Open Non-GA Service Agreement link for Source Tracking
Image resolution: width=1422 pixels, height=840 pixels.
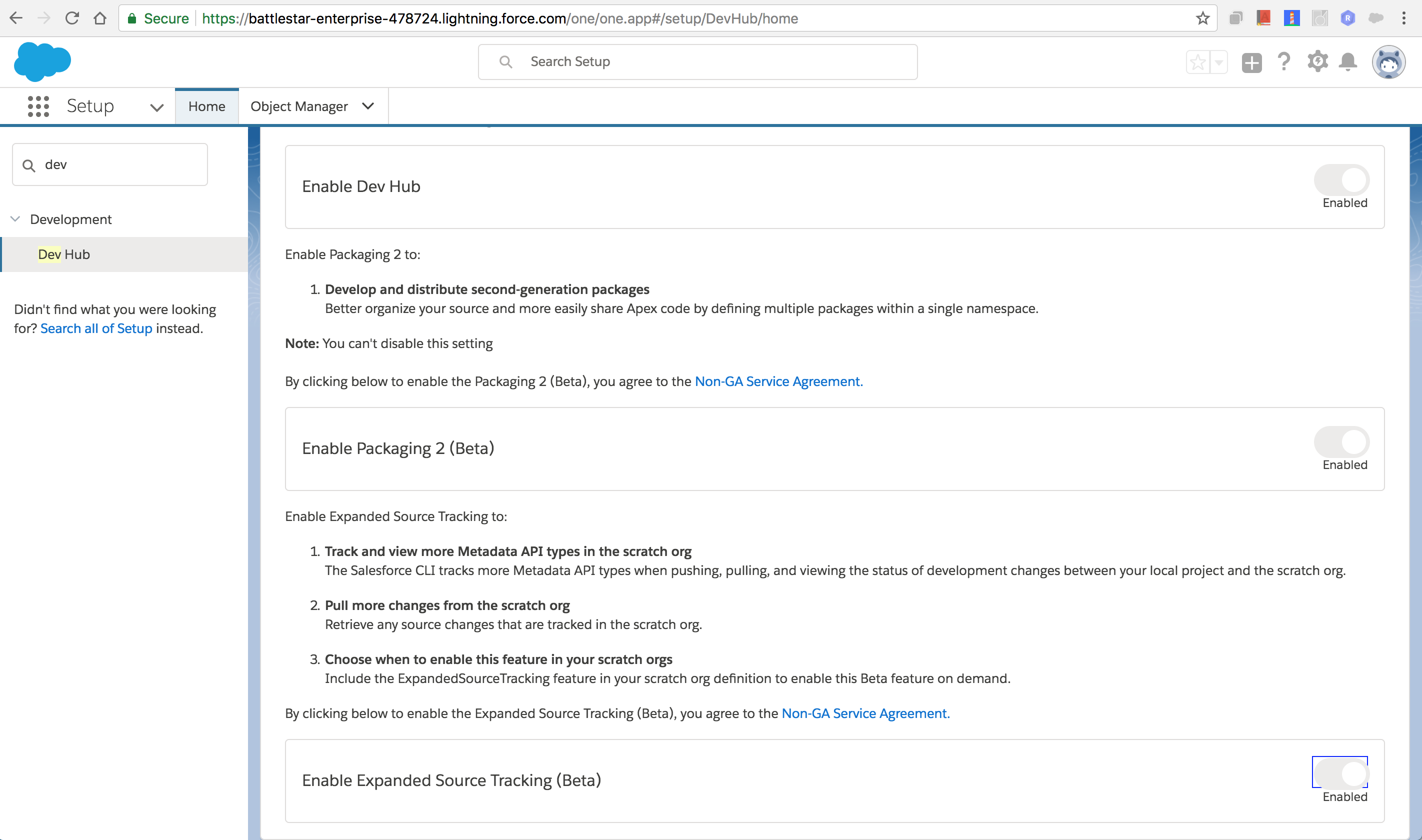point(865,713)
